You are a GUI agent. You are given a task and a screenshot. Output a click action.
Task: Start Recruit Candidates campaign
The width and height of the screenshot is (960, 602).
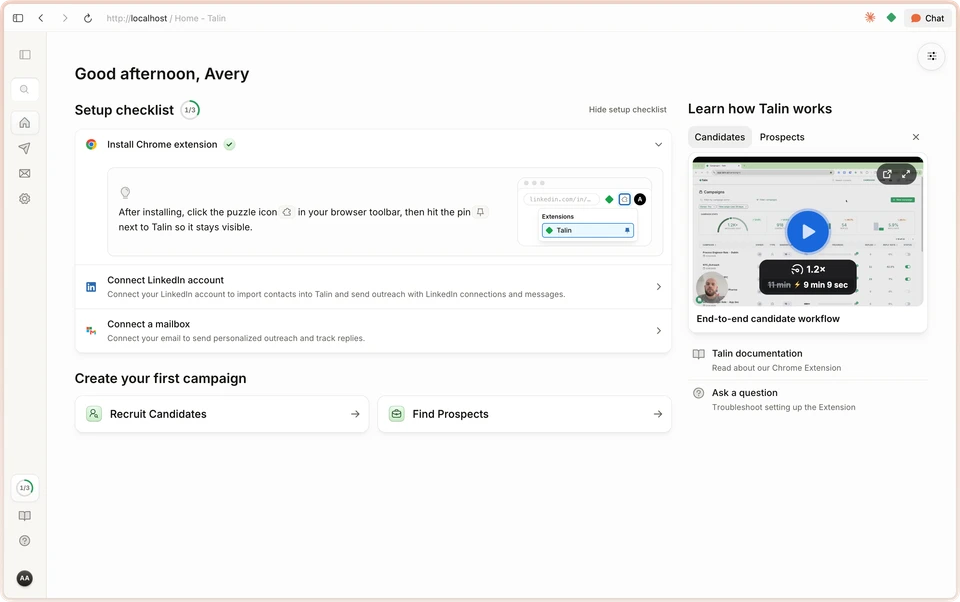click(x=222, y=414)
